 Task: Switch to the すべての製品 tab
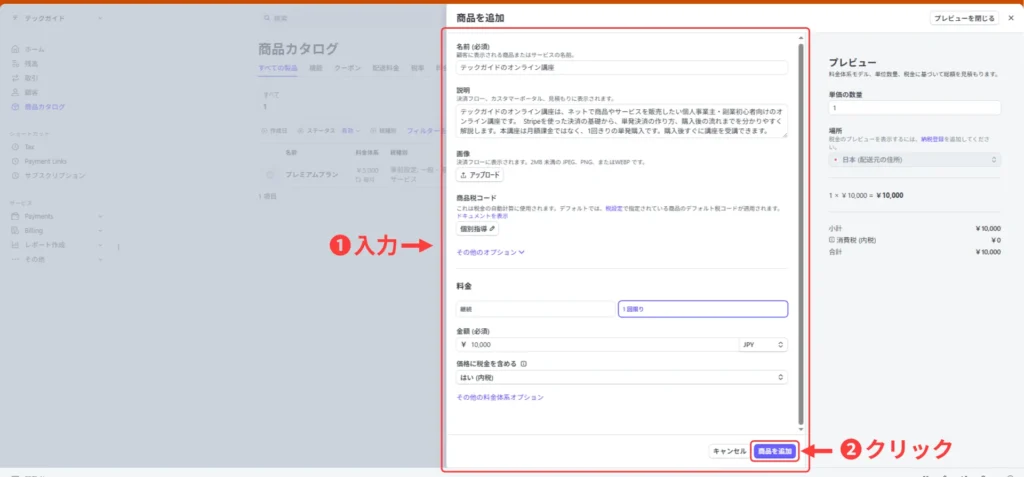point(278,68)
